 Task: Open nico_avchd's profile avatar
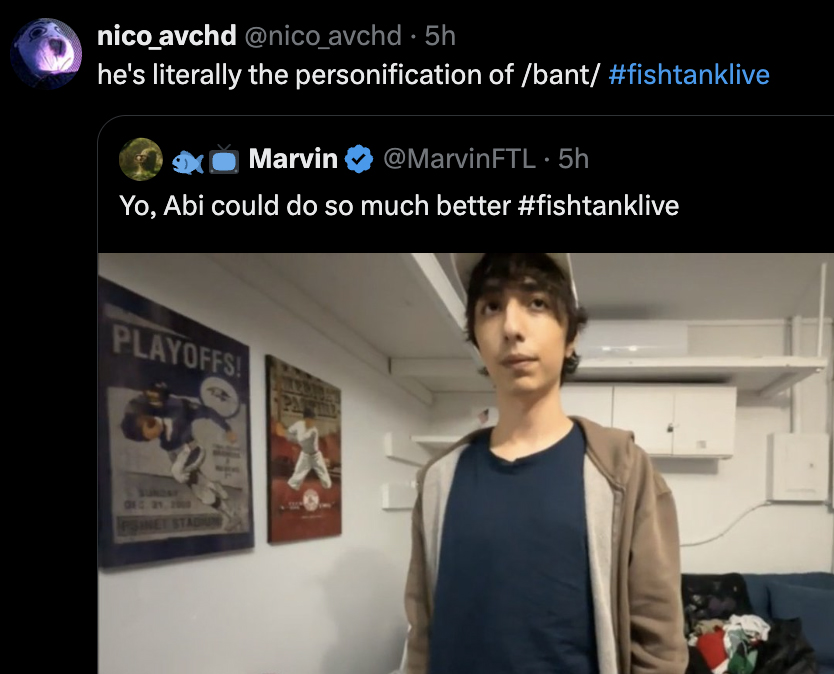click(46, 53)
